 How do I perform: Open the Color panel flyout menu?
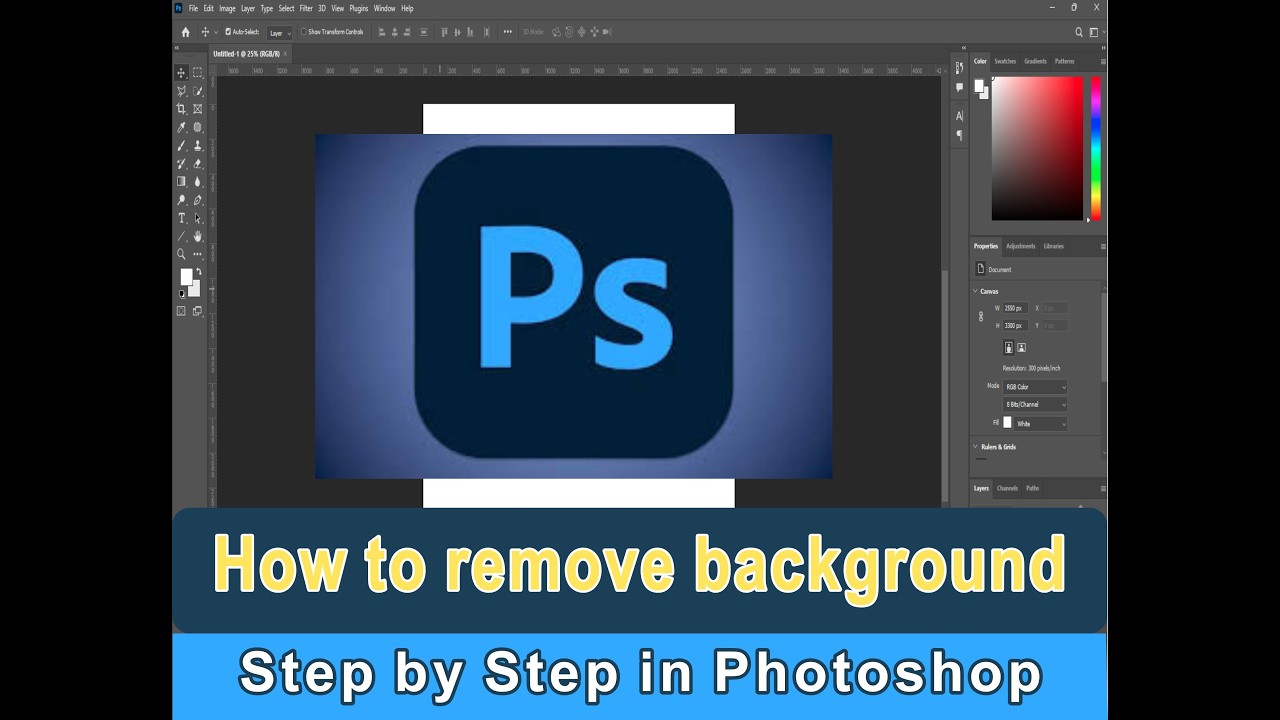[x=1103, y=61]
